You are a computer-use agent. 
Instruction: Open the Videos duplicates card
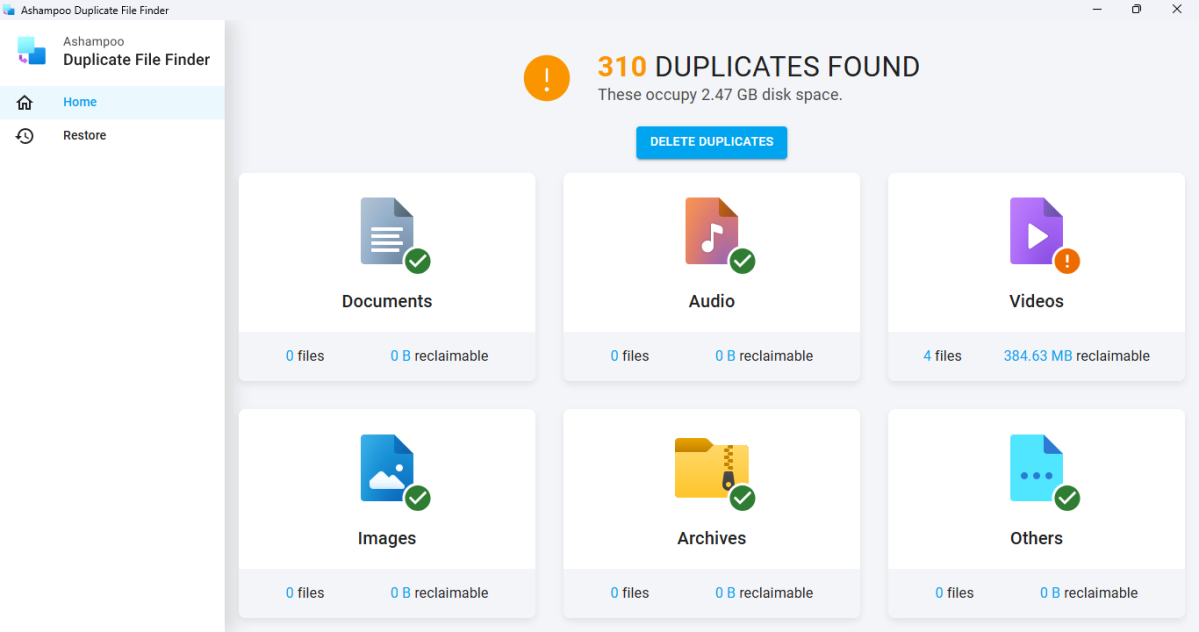[x=1036, y=275]
